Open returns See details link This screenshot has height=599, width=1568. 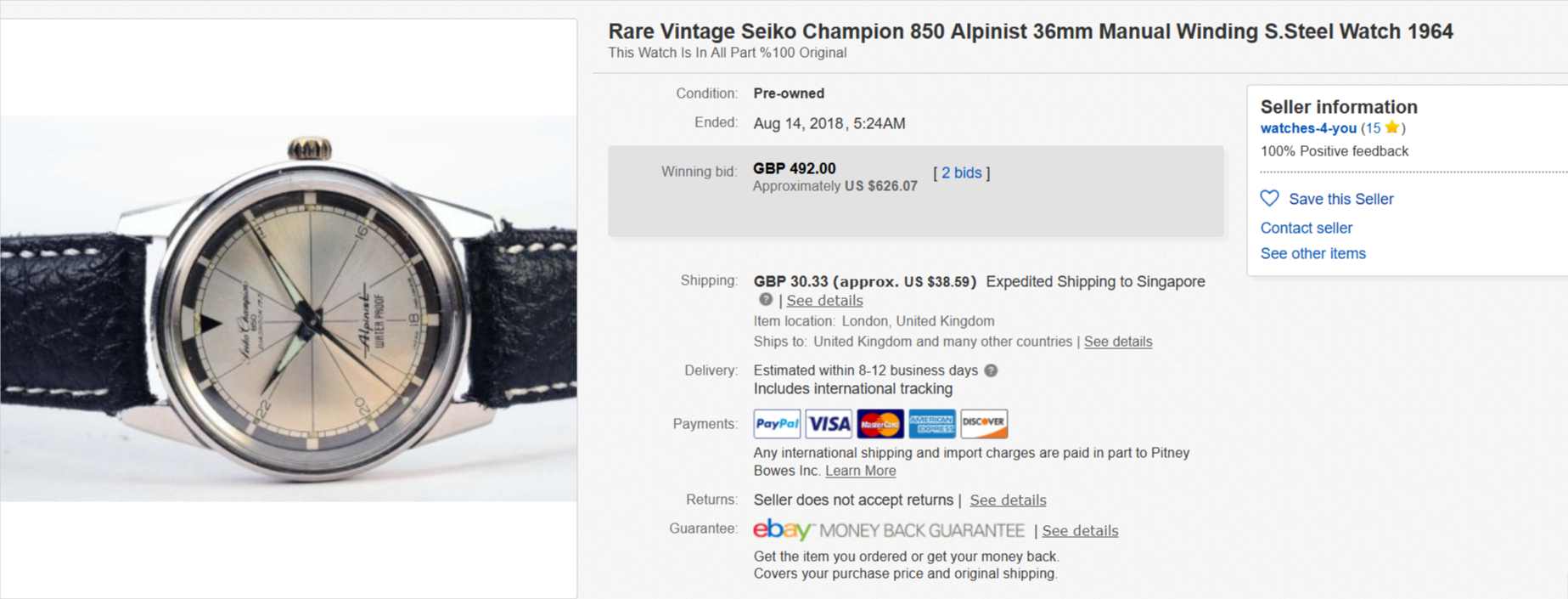1008,500
